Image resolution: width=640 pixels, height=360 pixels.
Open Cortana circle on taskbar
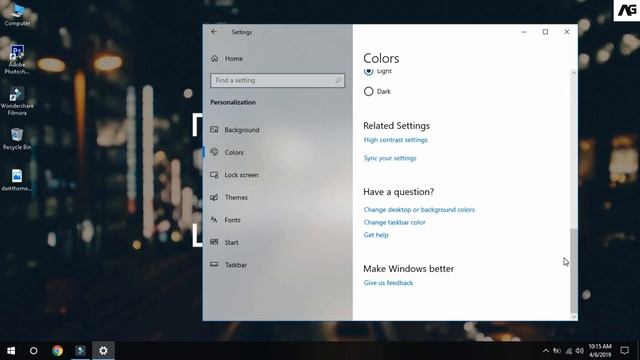(x=33, y=351)
